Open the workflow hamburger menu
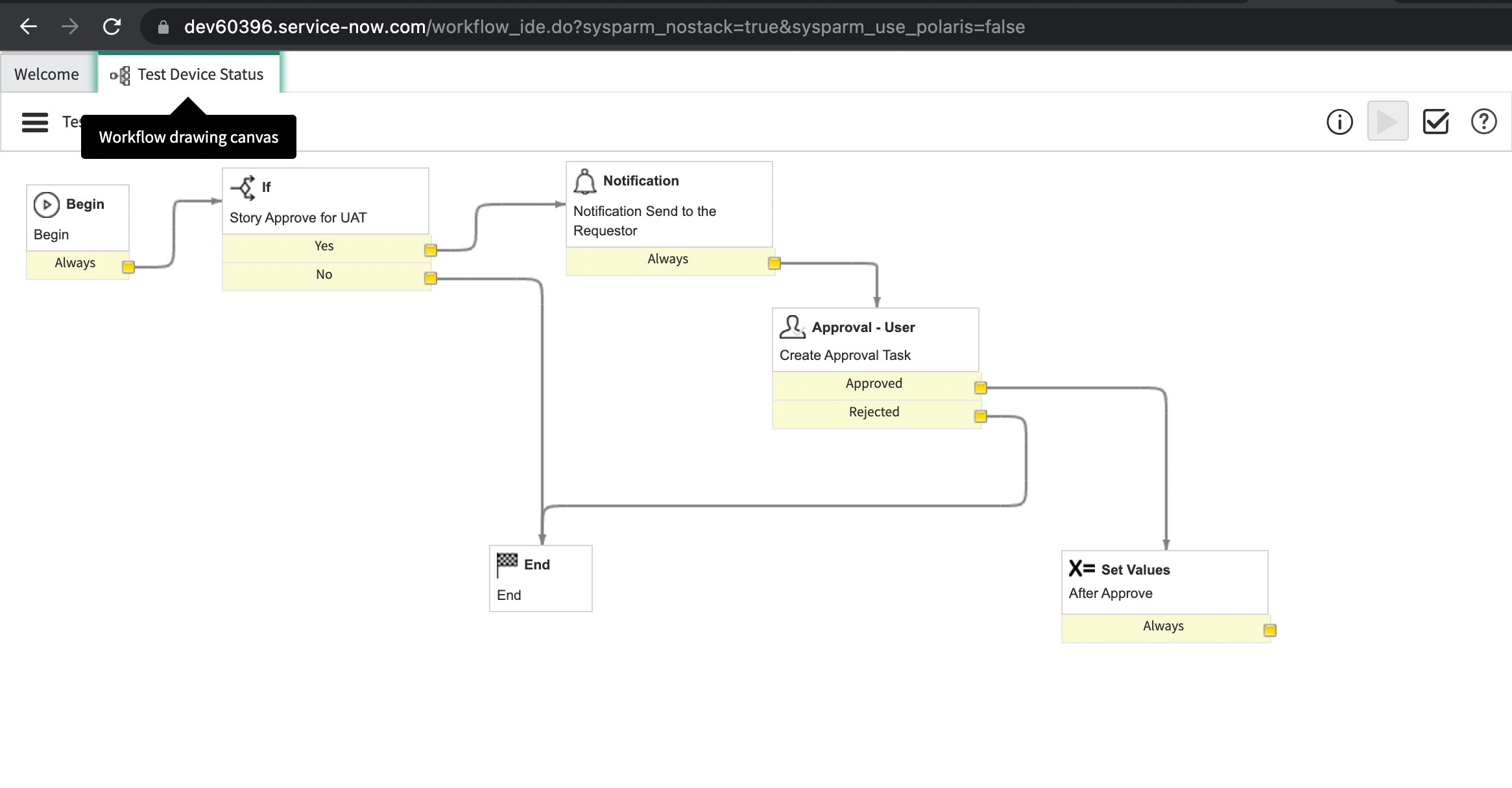Screen dimensions: 1512x788 click(34, 122)
